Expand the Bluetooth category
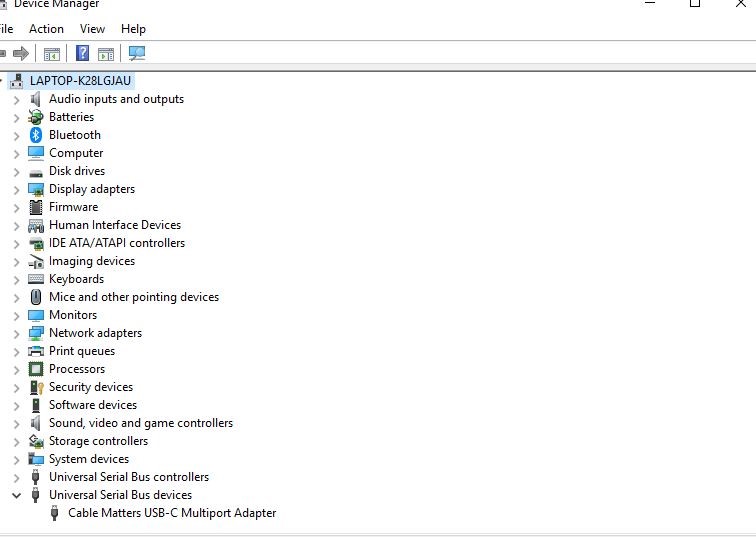The height and width of the screenshot is (537, 756). 16,136
